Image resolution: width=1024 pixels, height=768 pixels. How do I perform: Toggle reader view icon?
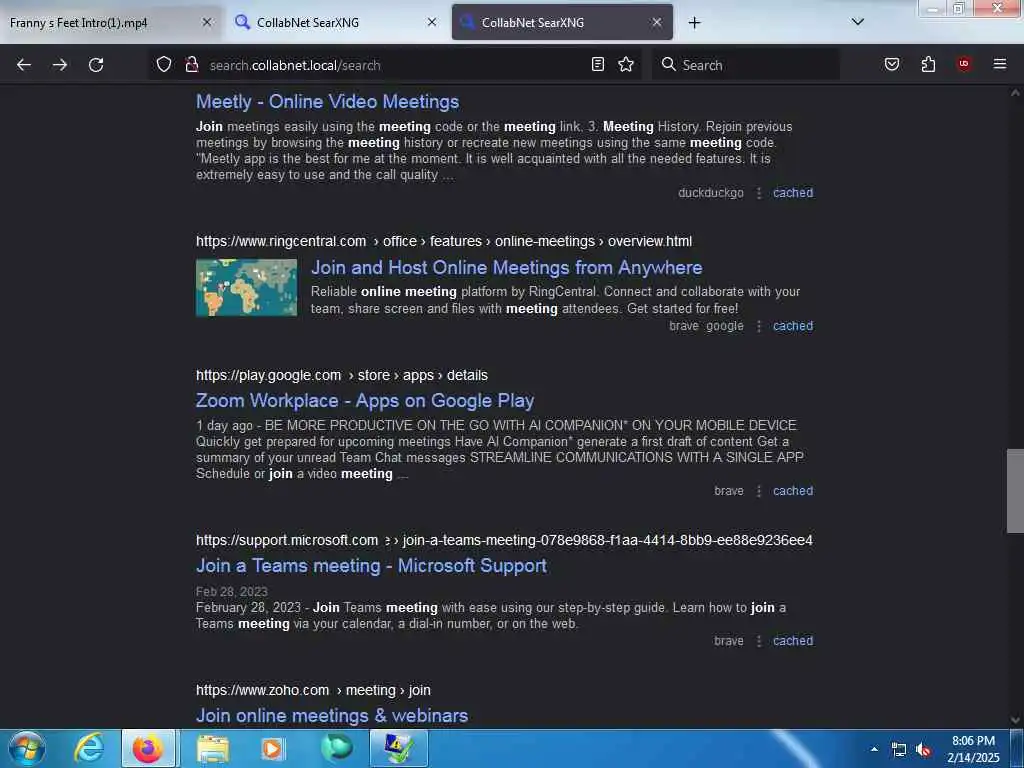pyautogui.click(x=598, y=64)
